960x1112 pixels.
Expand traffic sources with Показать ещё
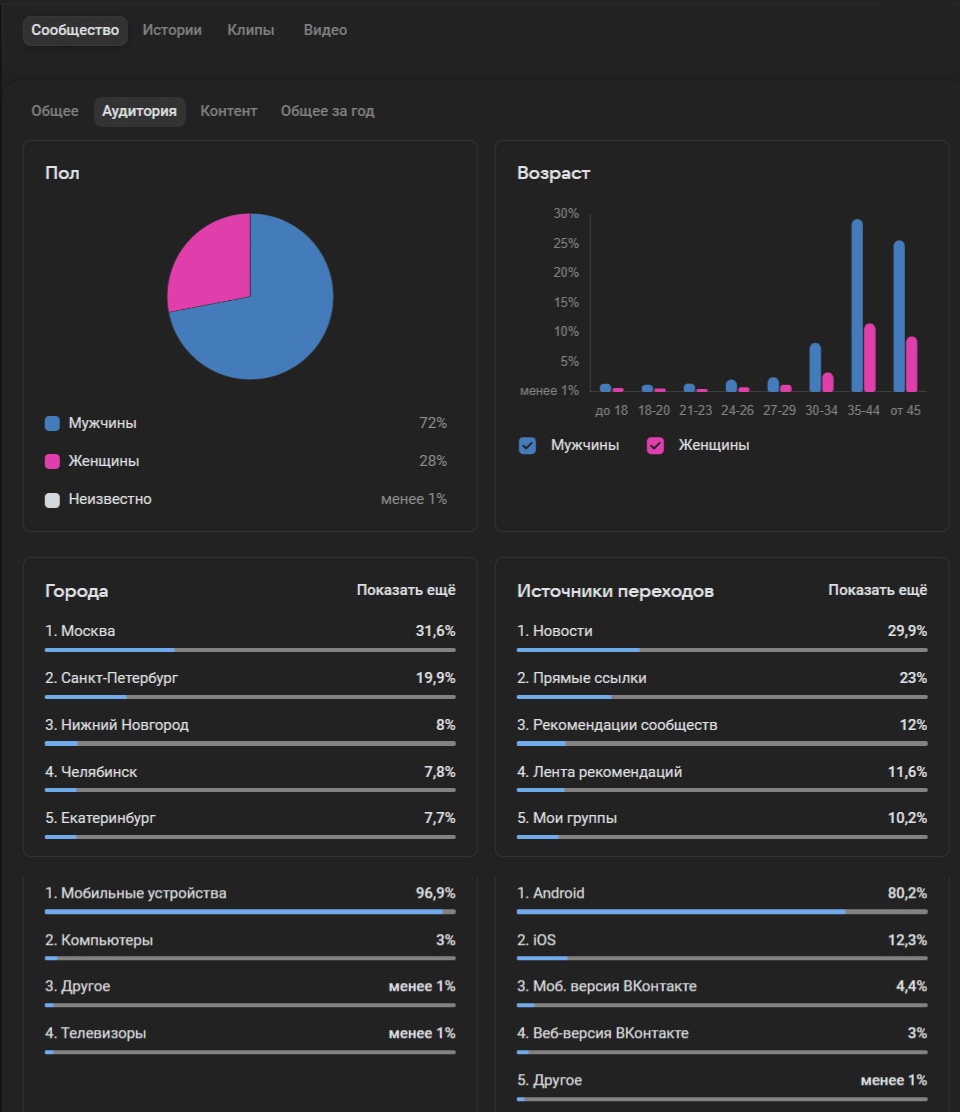877,590
